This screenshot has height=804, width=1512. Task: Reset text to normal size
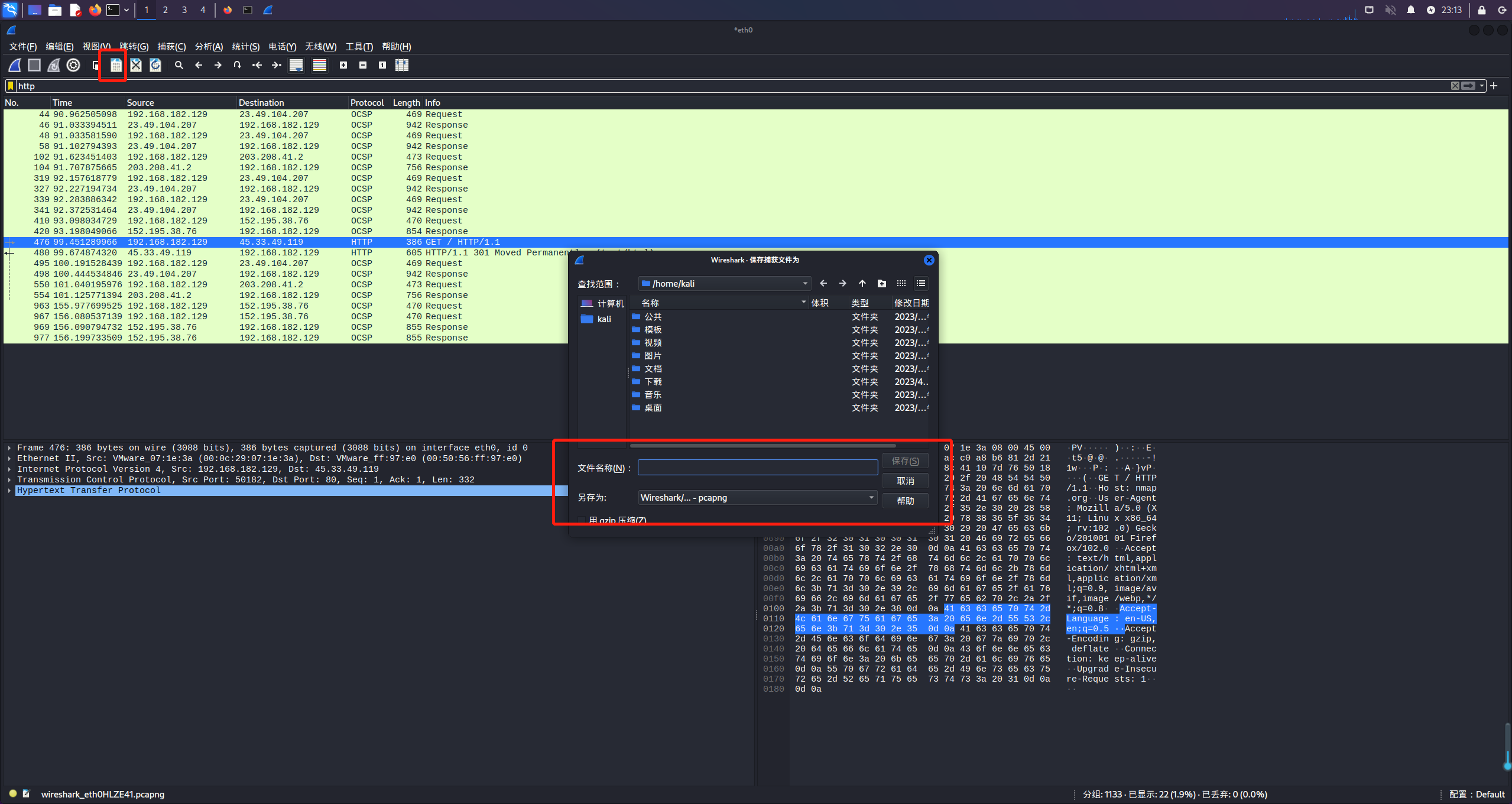382,65
